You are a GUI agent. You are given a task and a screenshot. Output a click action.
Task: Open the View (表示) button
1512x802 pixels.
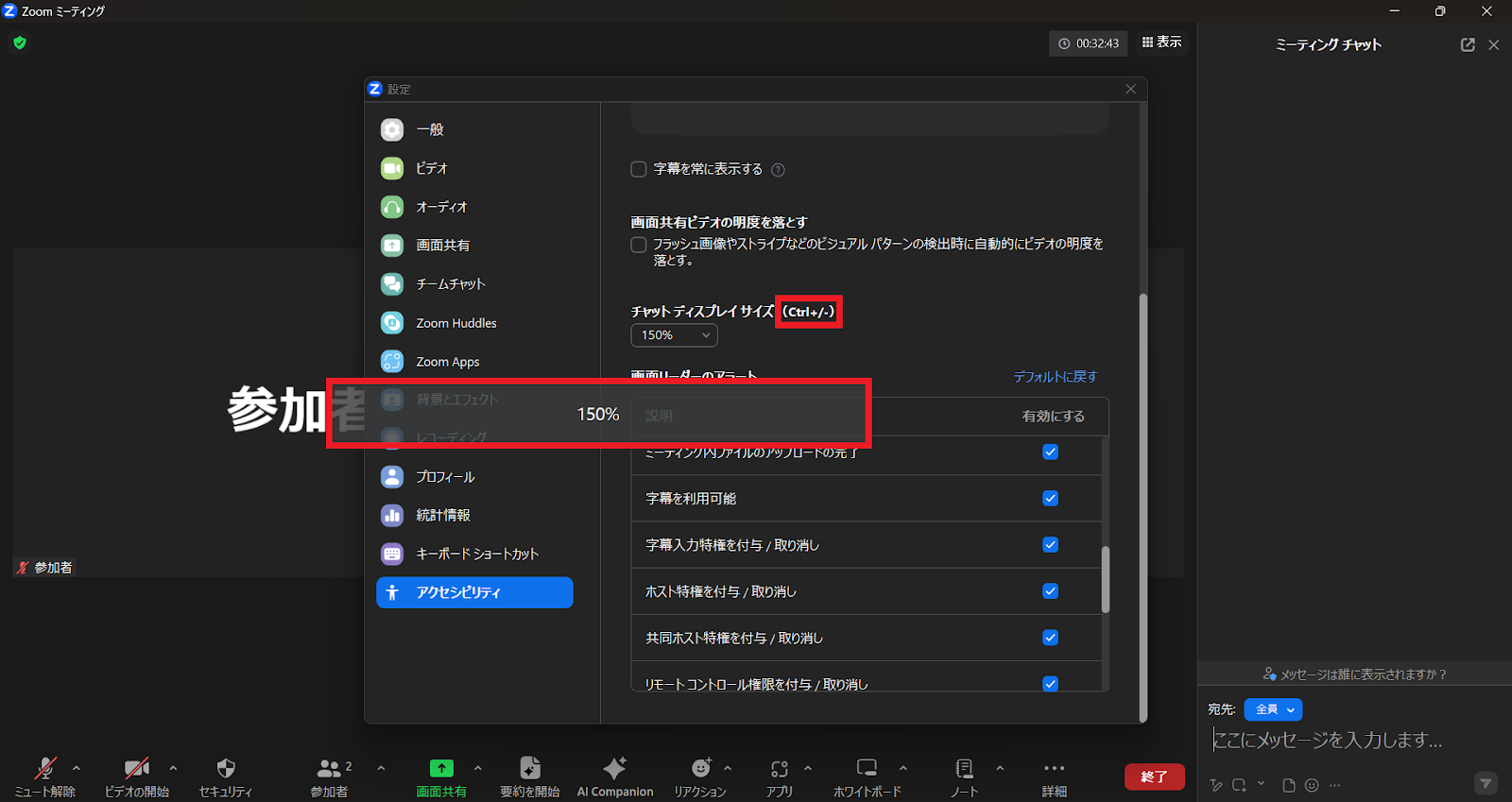1161,43
